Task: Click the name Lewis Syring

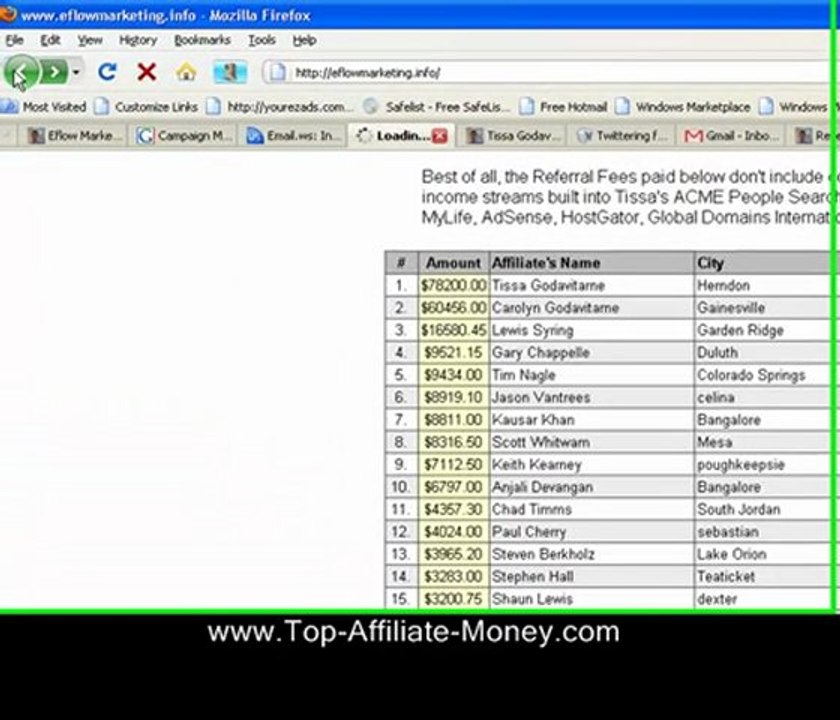Action: [x=532, y=331]
